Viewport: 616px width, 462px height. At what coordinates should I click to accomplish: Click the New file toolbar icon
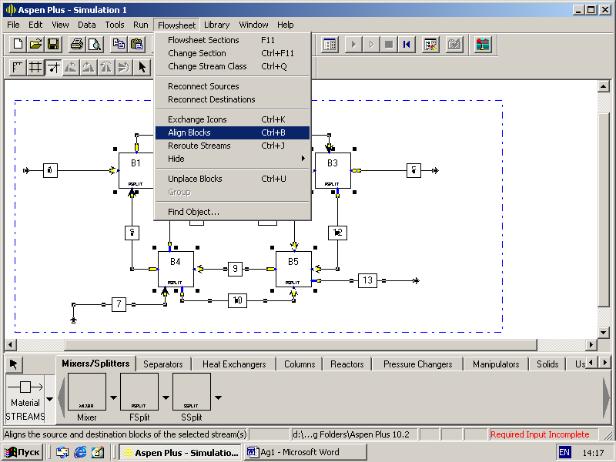[x=18, y=44]
